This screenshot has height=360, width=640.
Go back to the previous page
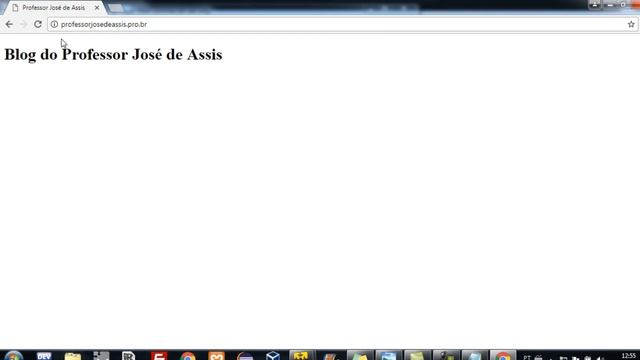[9, 24]
